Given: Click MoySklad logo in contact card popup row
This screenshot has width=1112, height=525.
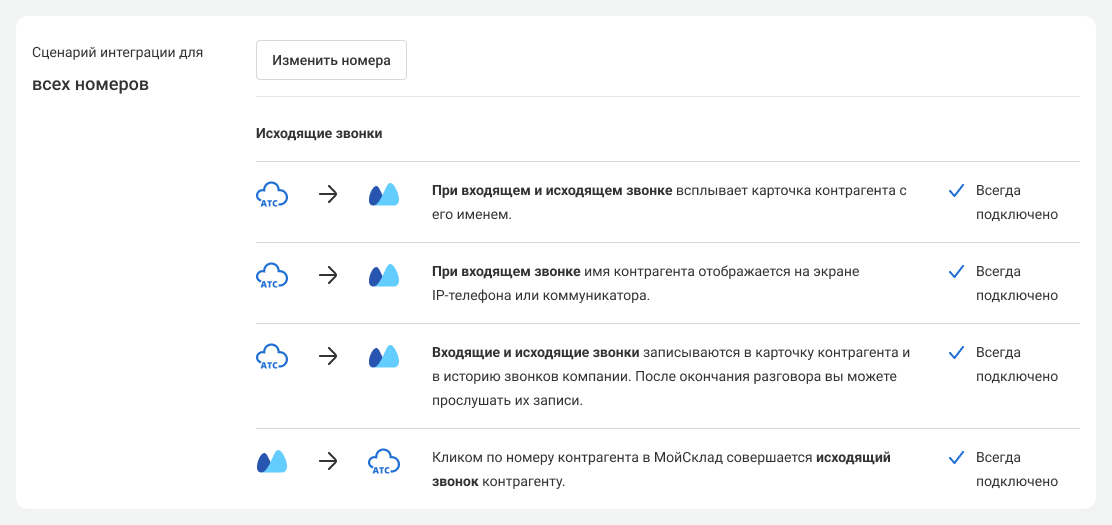Looking at the screenshot, I should (x=384, y=195).
